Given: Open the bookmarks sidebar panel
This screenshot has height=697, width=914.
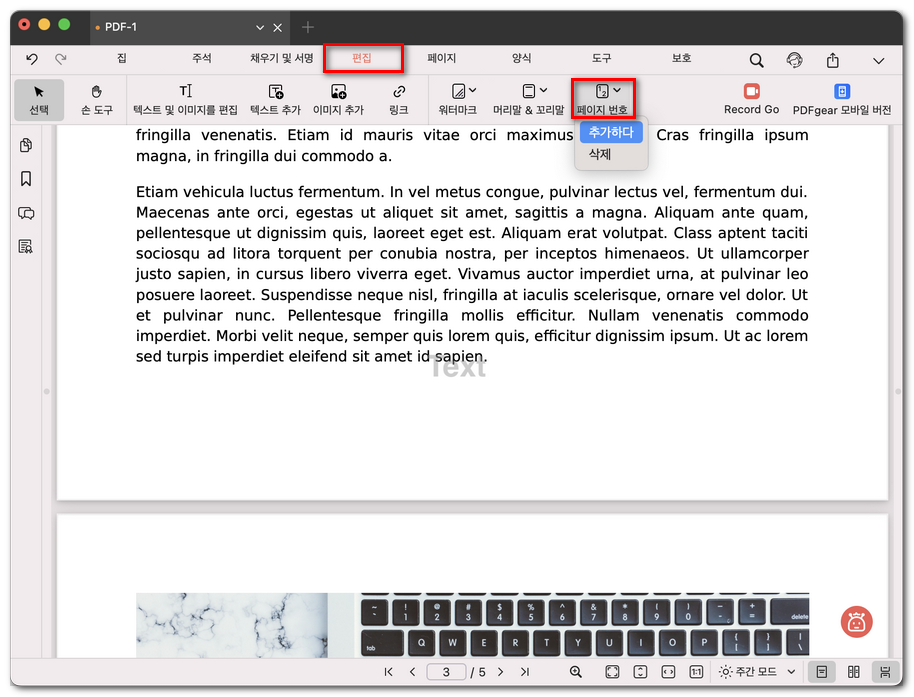Looking at the screenshot, I should (x=26, y=179).
